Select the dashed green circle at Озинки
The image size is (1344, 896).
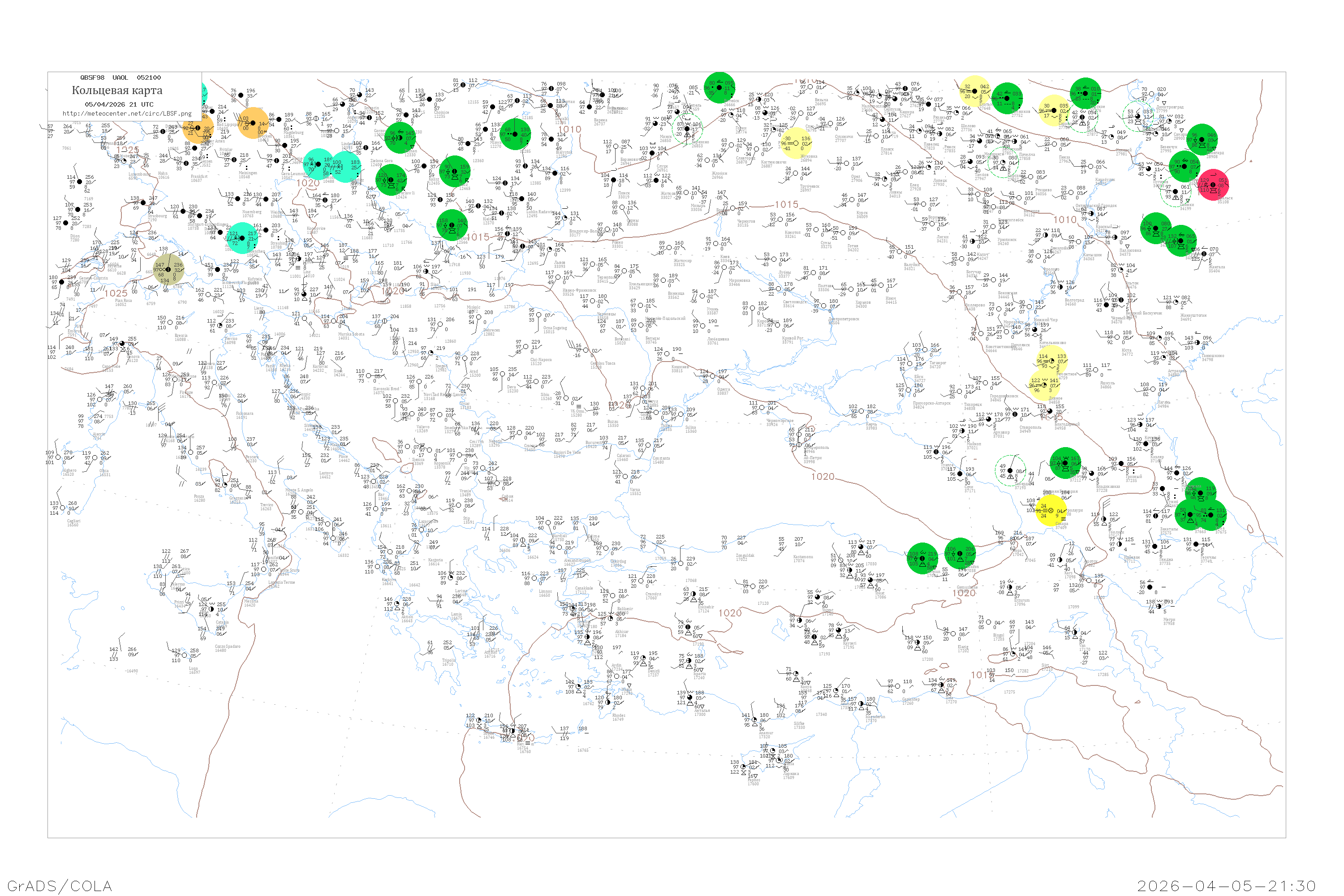pos(1176,191)
